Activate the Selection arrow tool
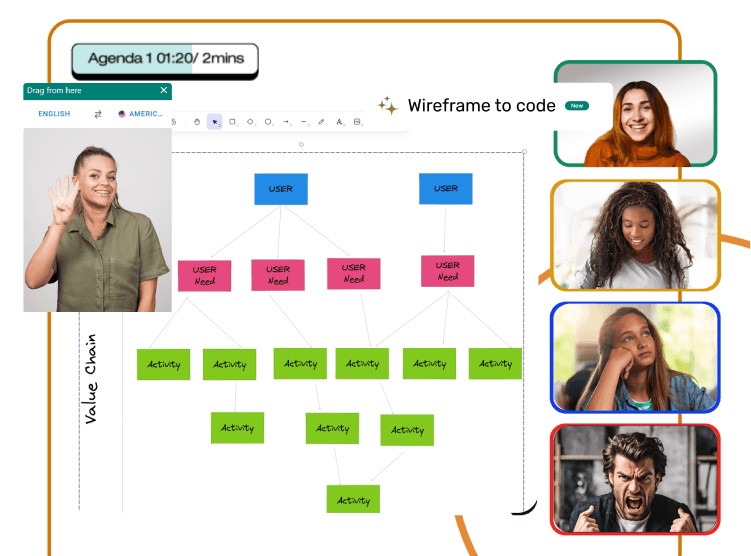The width and height of the screenshot is (751, 556). tap(215, 122)
